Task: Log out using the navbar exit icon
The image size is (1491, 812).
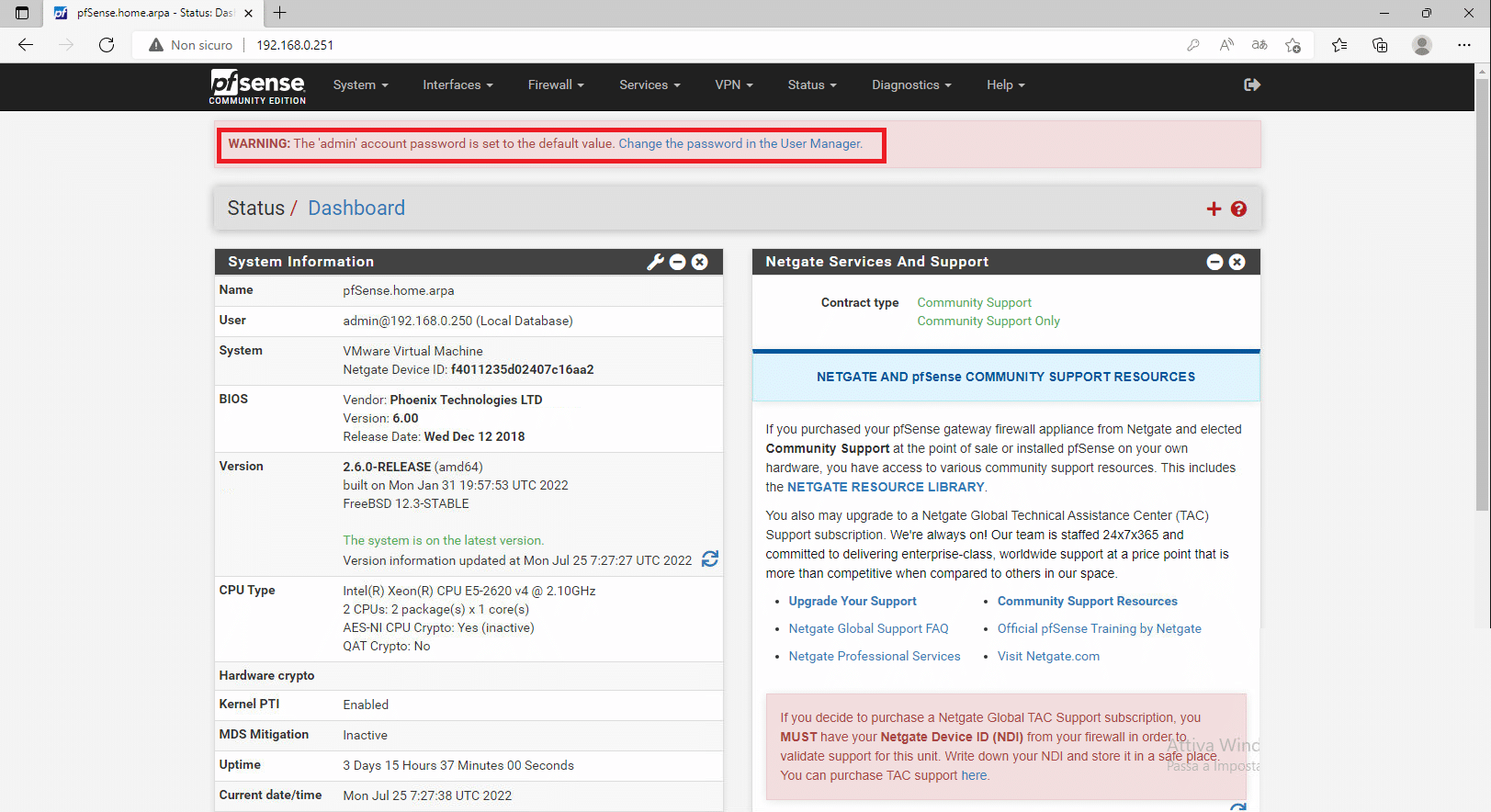Action: [1252, 85]
